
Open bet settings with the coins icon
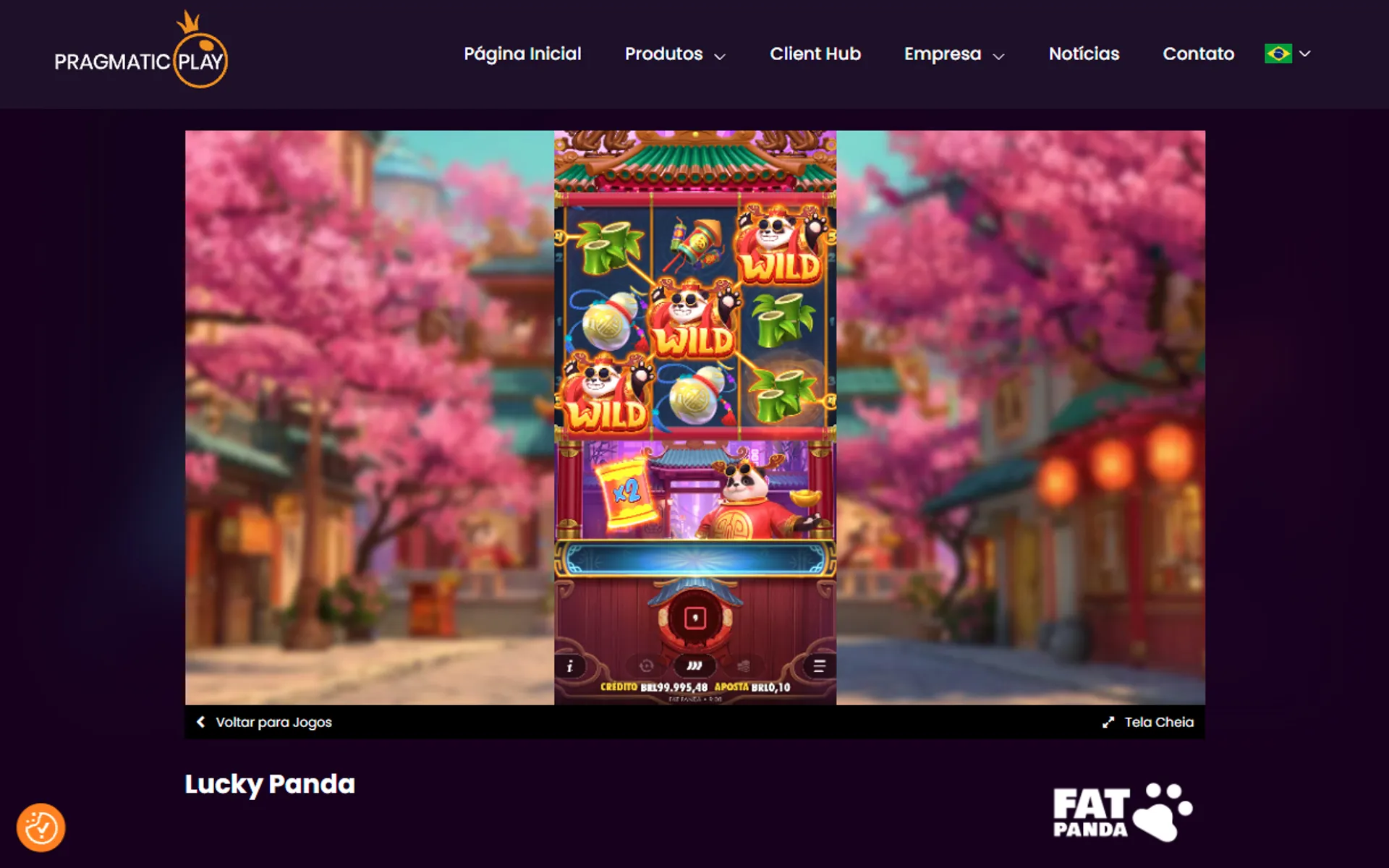click(x=744, y=666)
